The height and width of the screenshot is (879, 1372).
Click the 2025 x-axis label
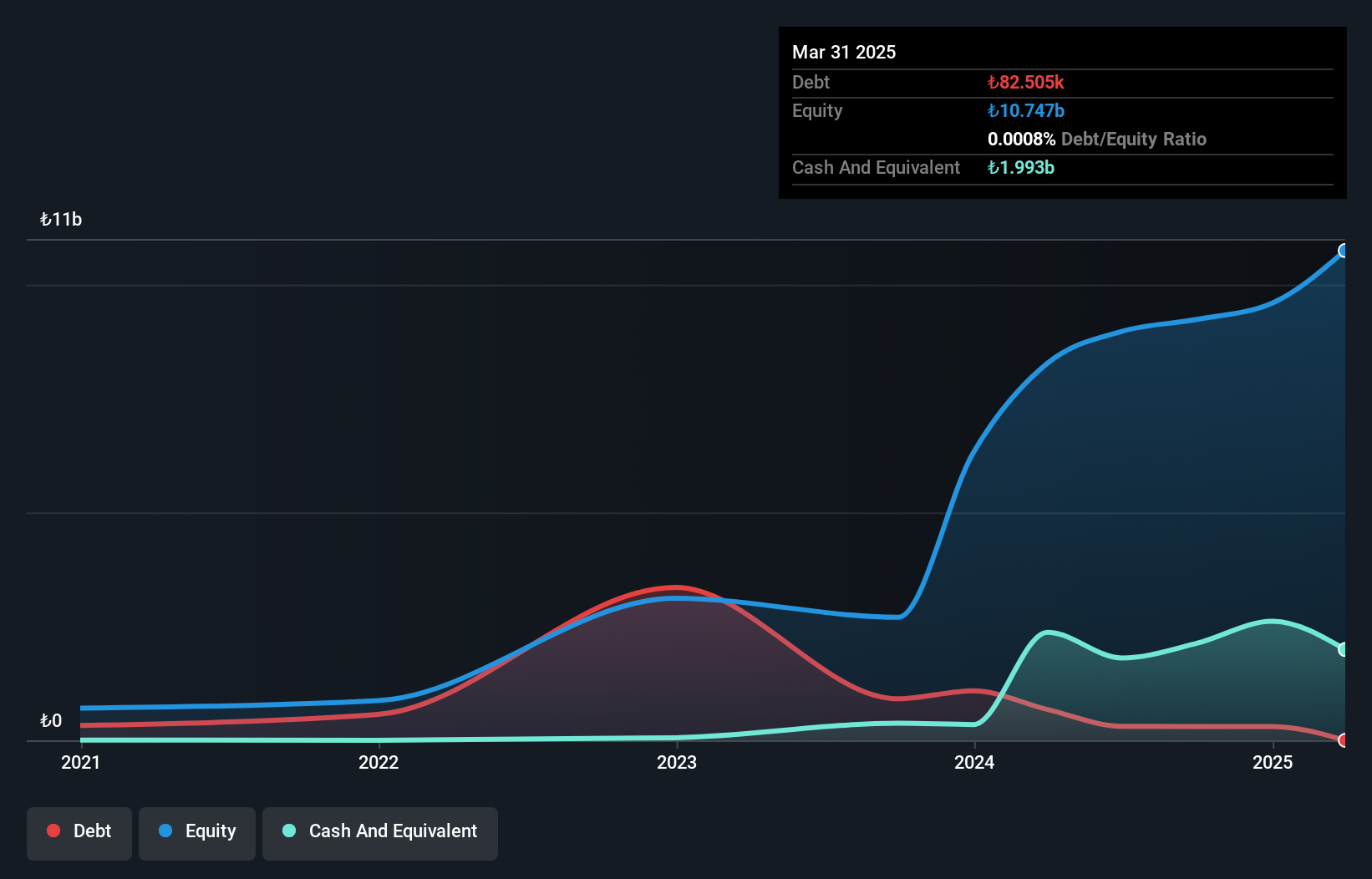click(x=1273, y=762)
